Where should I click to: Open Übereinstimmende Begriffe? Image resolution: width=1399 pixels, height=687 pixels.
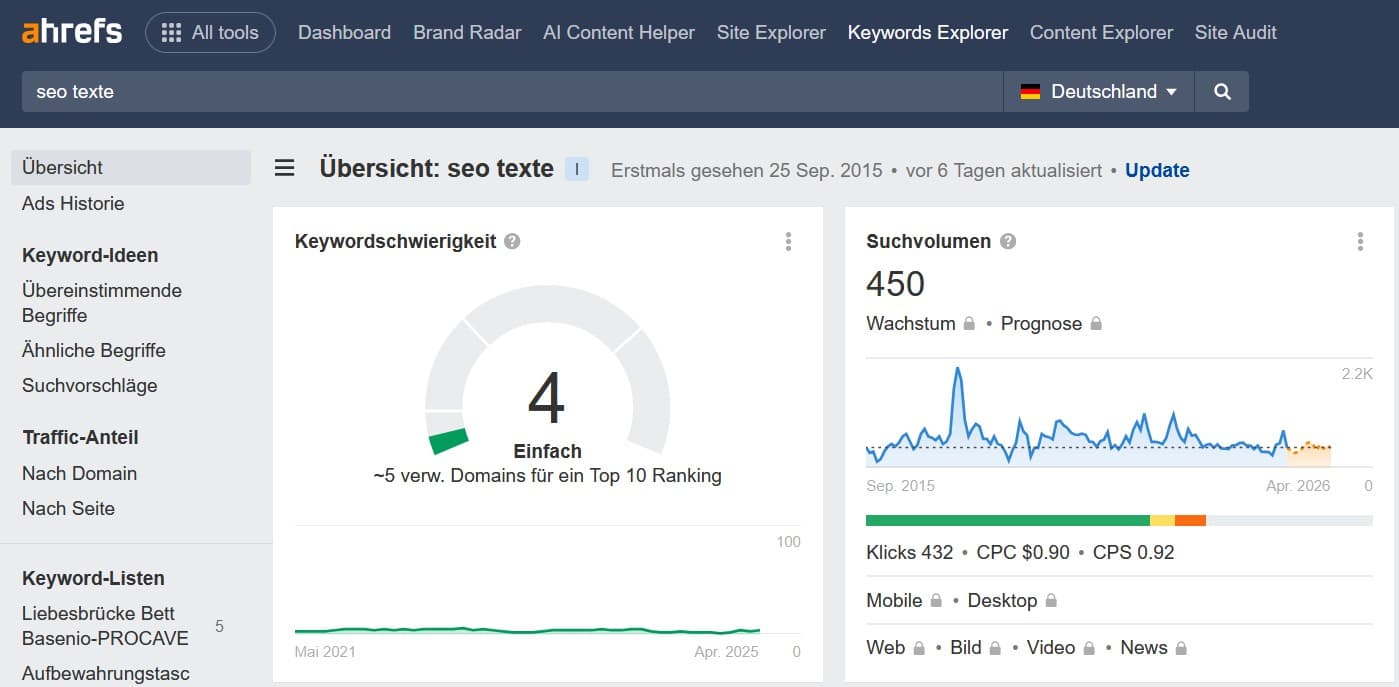coord(102,303)
